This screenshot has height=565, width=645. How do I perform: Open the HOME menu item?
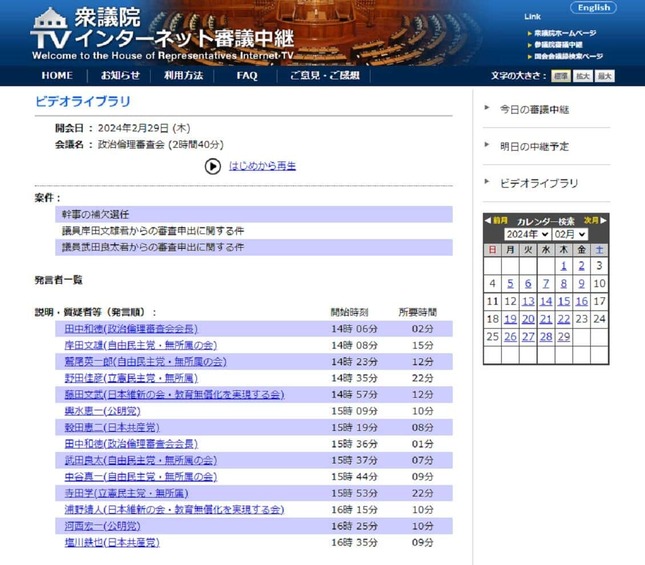[57, 76]
